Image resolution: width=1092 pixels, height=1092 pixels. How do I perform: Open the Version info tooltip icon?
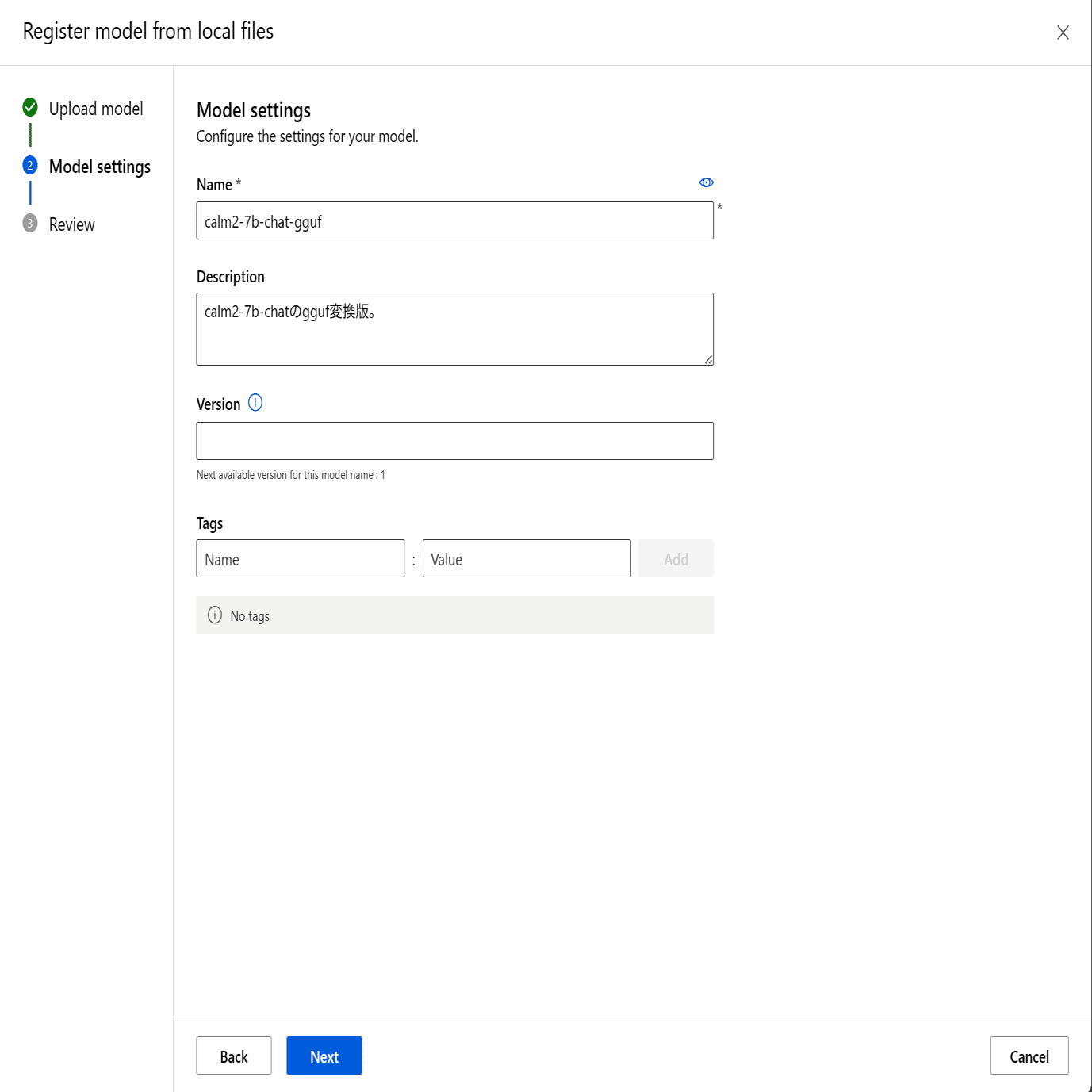[x=255, y=403]
